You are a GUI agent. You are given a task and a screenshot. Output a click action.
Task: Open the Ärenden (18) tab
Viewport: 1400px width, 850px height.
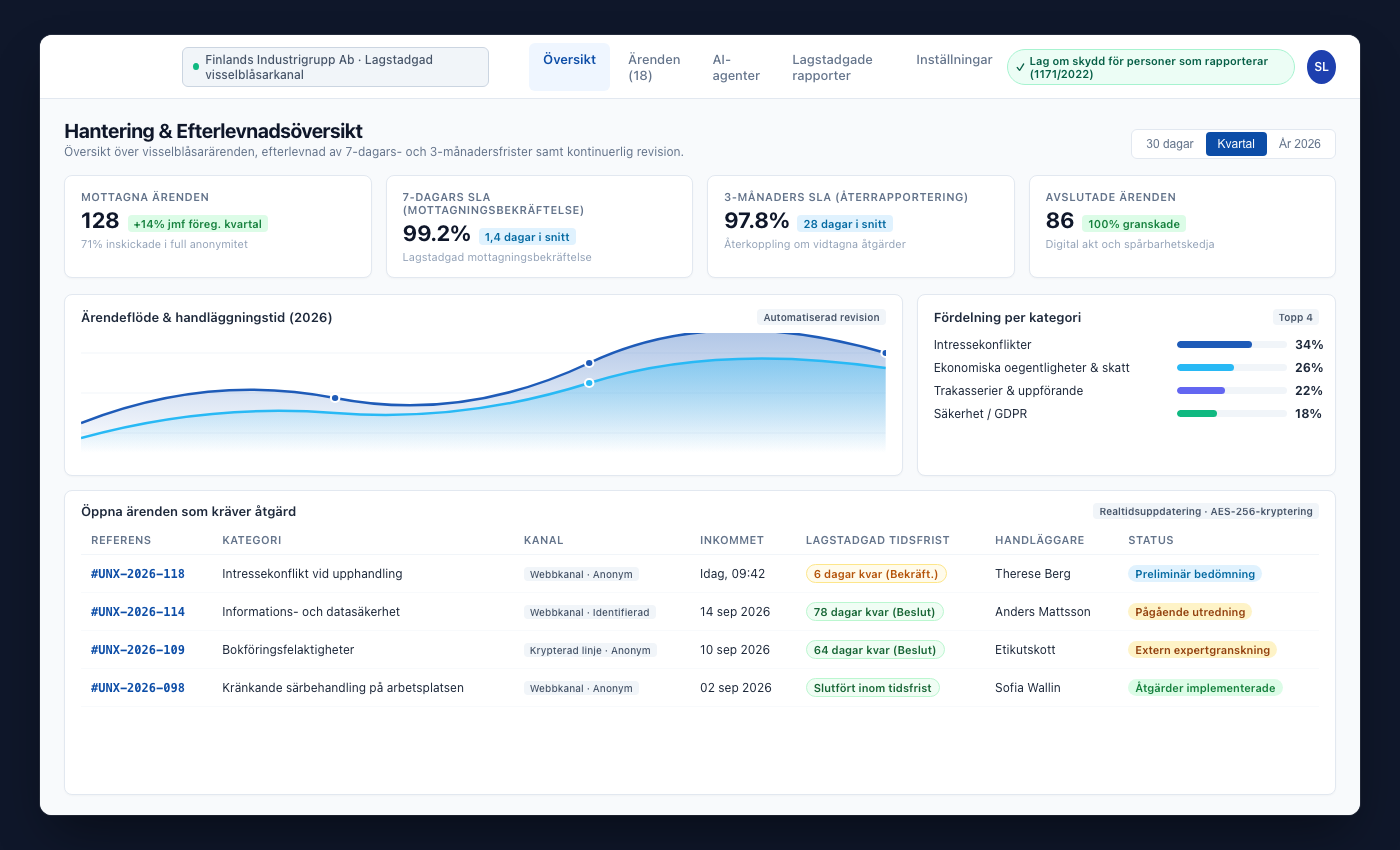click(654, 67)
